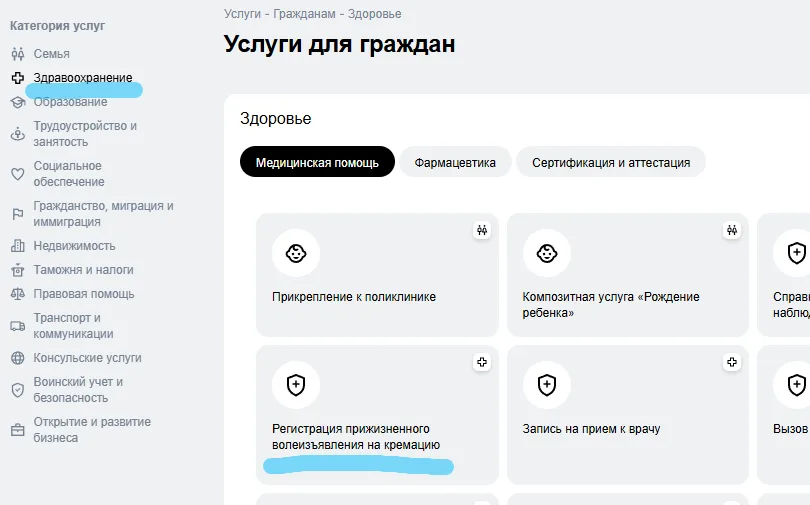Click the shield icon beside Воинский учет

(18, 390)
